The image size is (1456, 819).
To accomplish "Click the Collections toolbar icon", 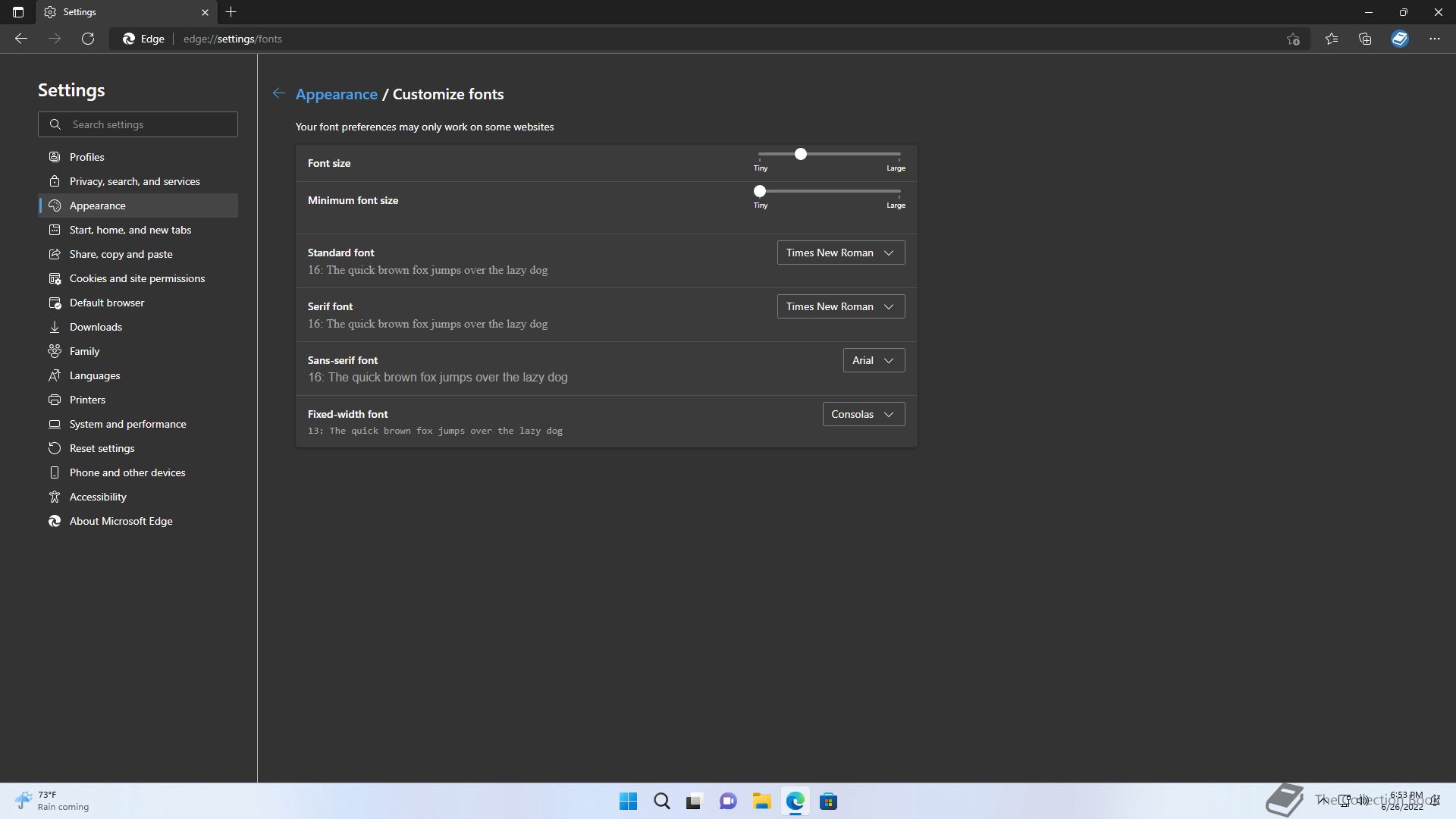I will (1365, 39).
